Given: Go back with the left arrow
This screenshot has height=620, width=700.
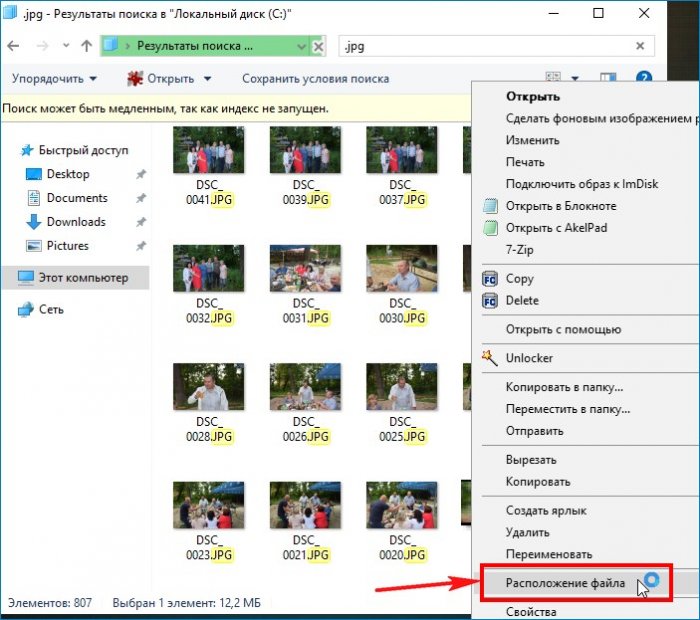Looking at the screenshot, I should coord(13,46).
